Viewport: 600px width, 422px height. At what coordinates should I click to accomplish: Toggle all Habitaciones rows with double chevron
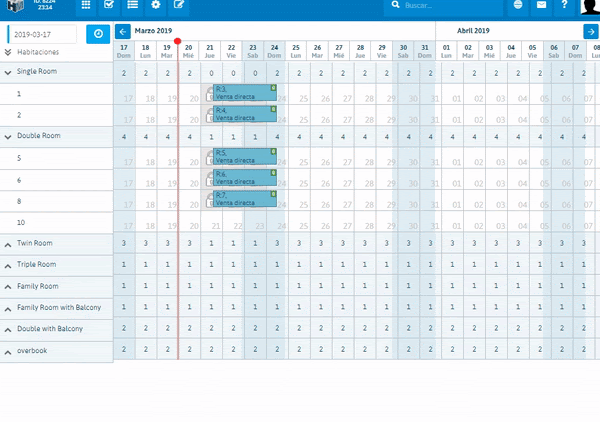tap(8, 52)
